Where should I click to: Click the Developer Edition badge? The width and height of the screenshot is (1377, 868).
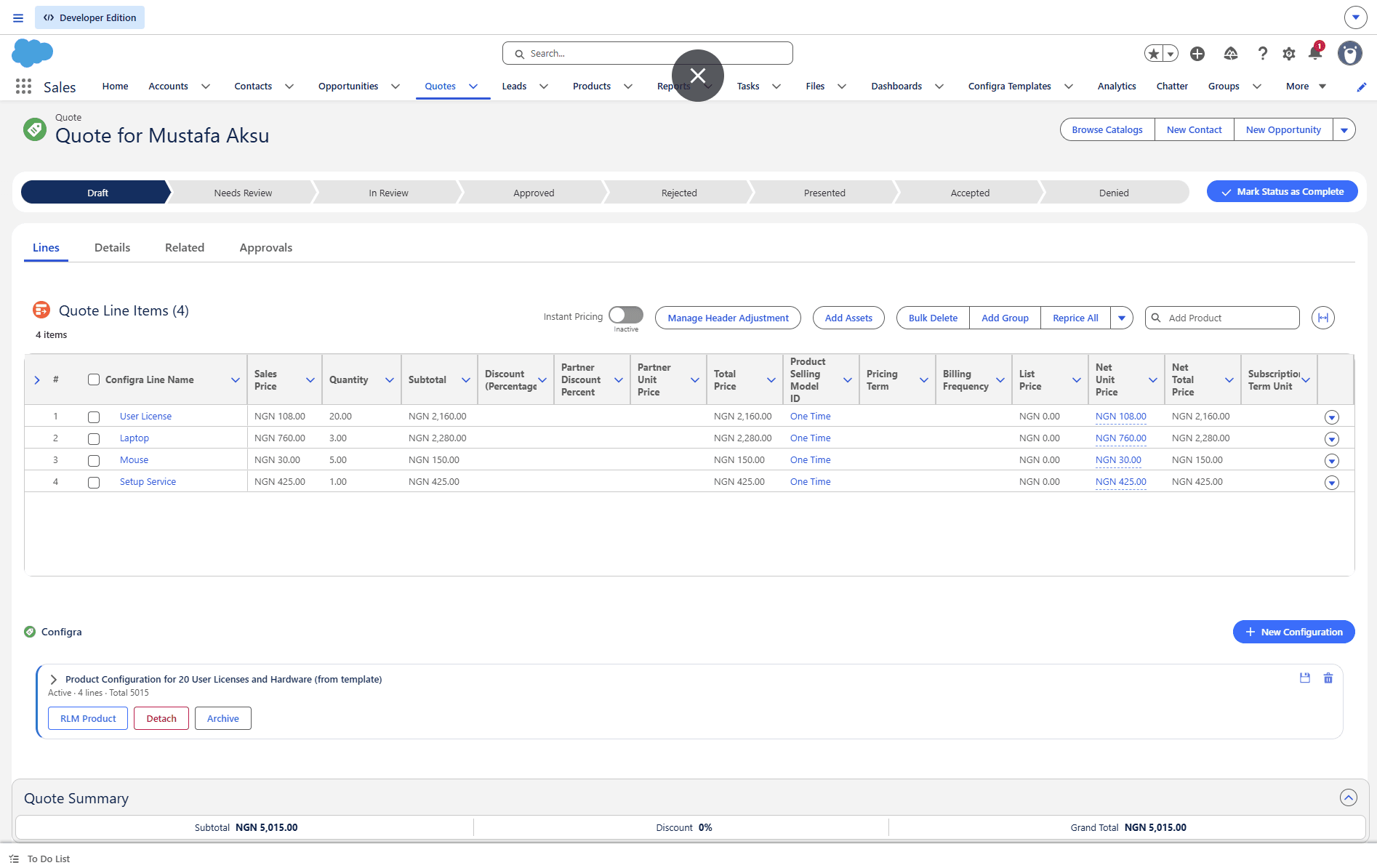(x=89, y=17)
